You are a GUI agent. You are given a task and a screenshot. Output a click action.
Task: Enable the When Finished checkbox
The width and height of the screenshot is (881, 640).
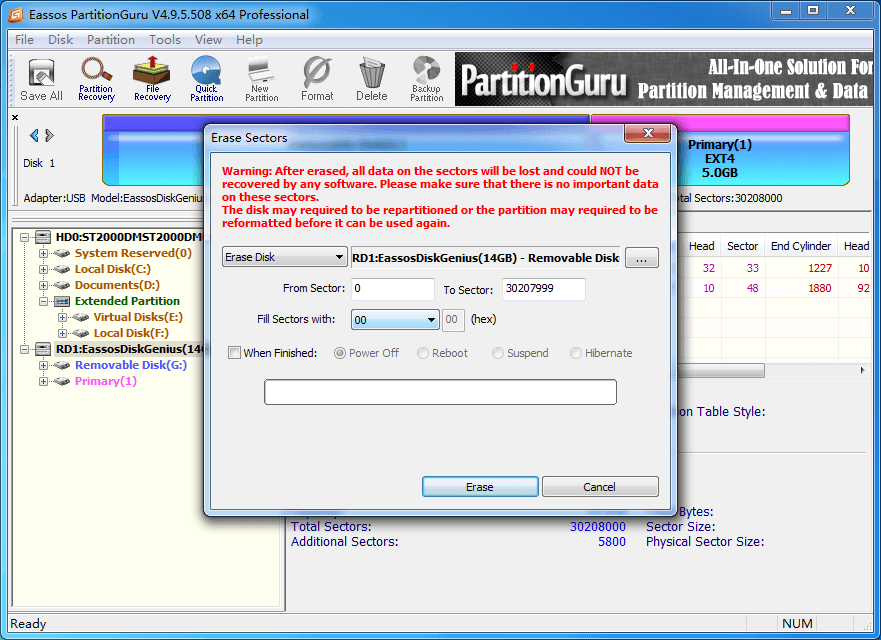pos(234,353)
